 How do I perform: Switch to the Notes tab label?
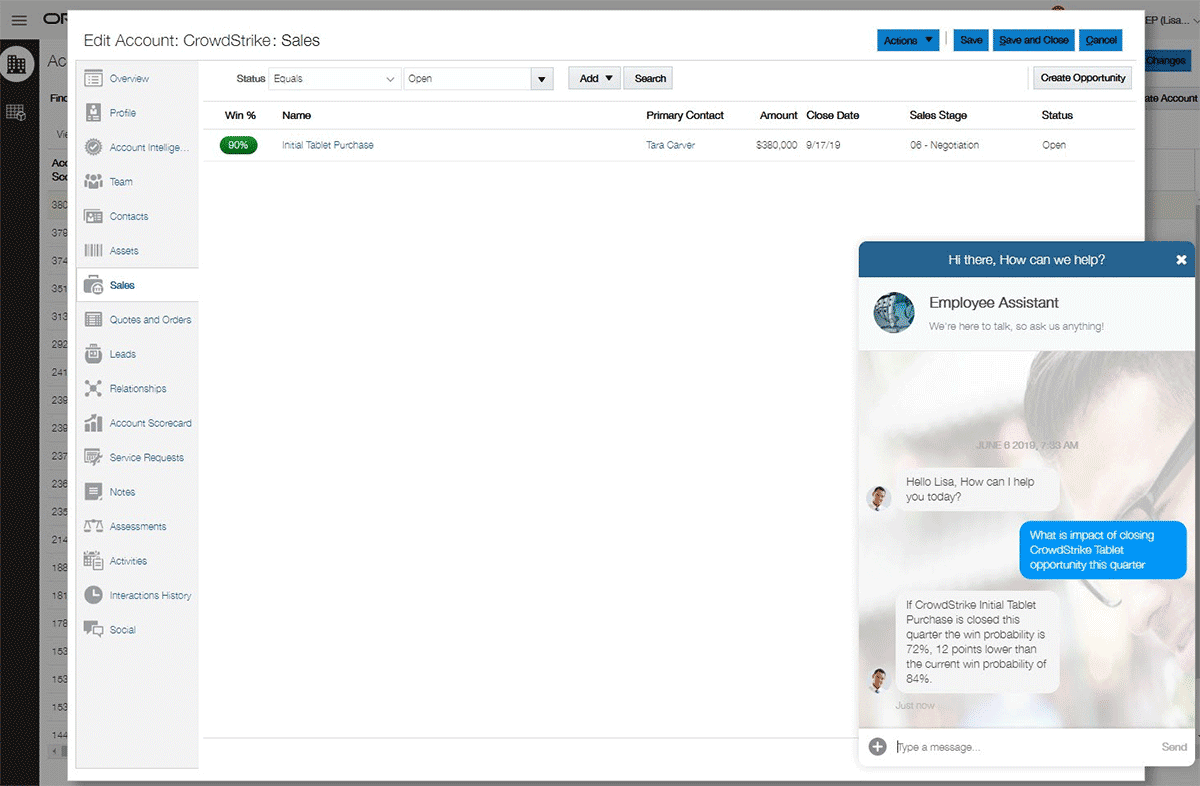[122, 492]
